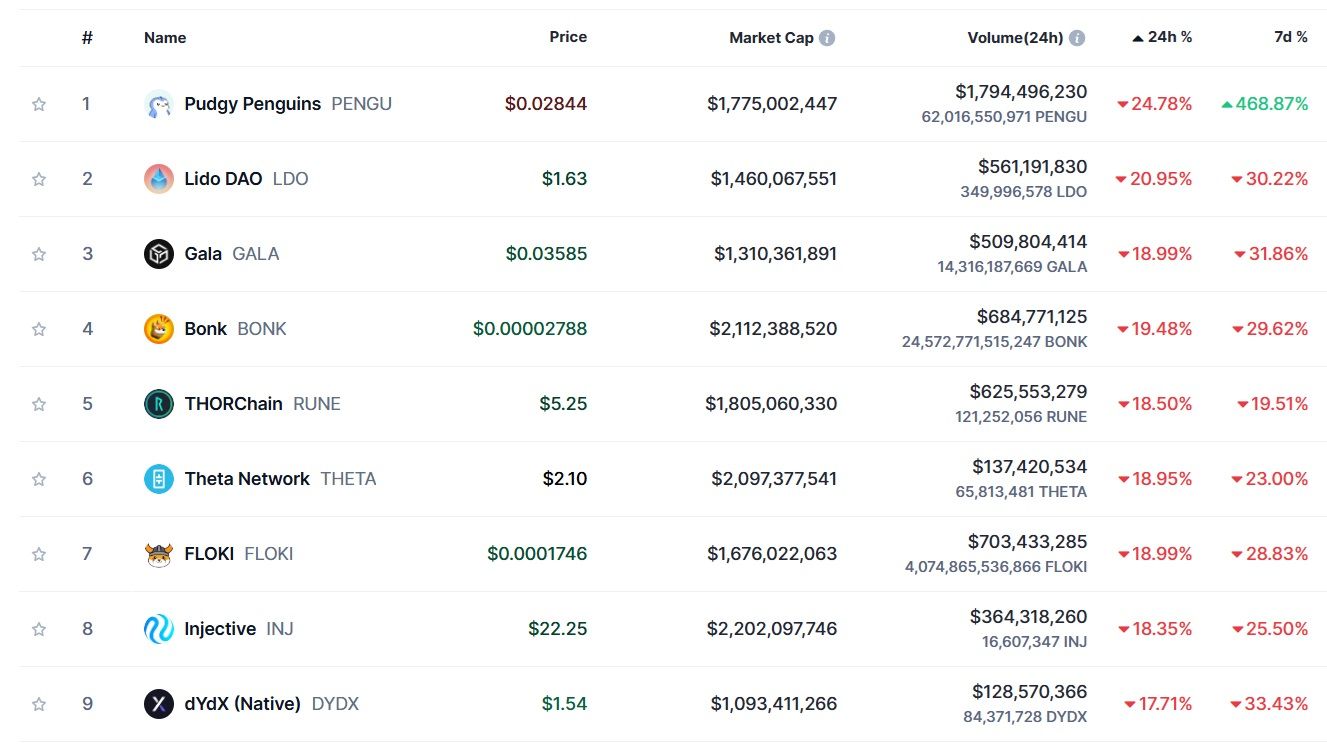Click Lido DAO volume amount $561,191,830
The width and height of the screenshot is (1327, 748).
(1032, 167)
